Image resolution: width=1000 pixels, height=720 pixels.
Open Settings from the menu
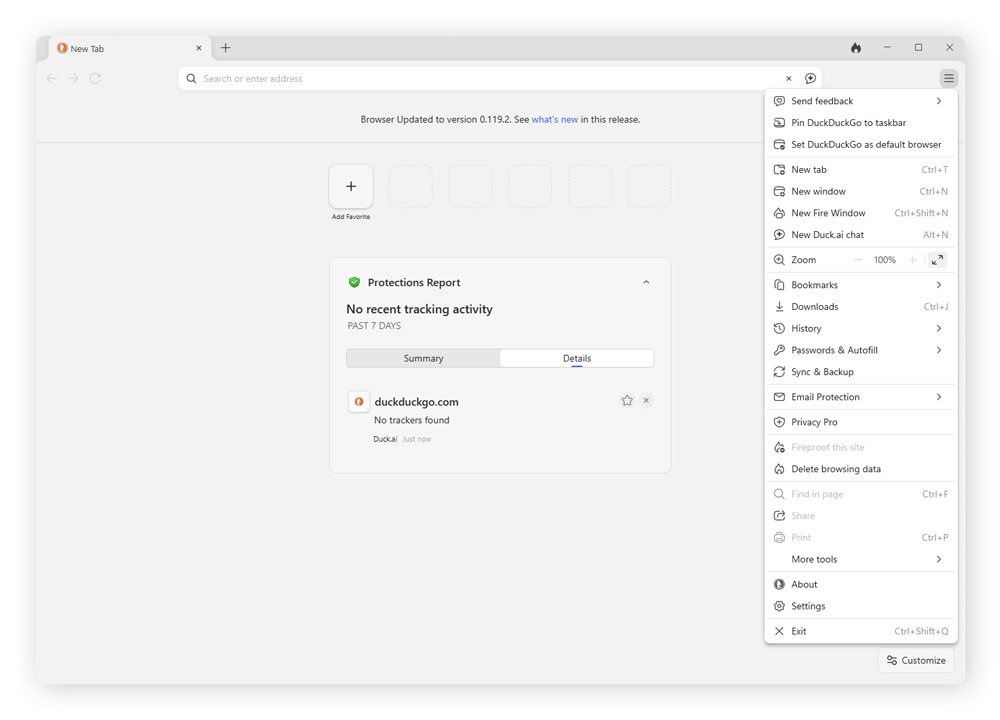pyautogui.click(x=861, y=606)
